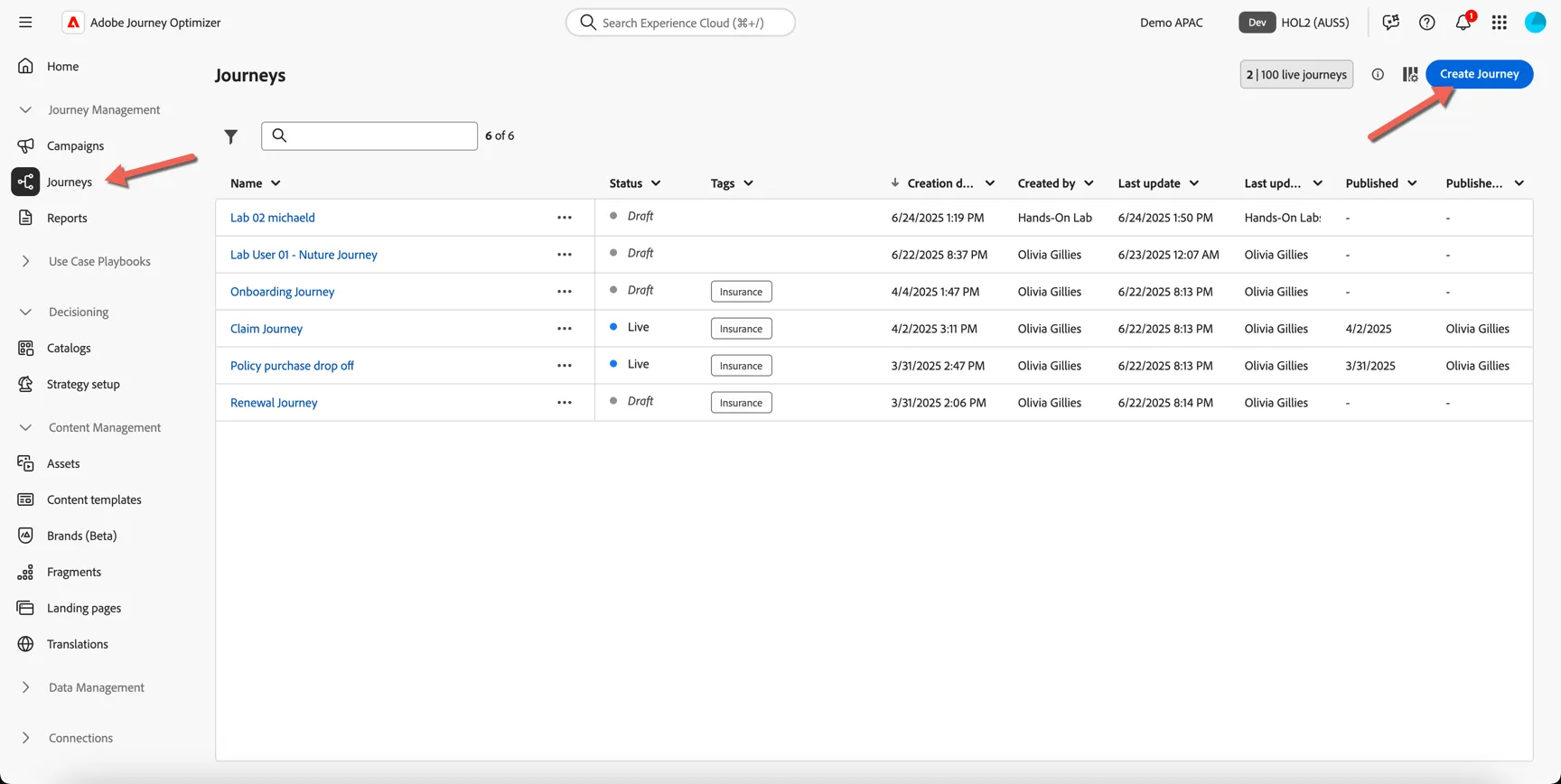Open the Name column dropdown

pyautogui.click(x=276, y=183)
